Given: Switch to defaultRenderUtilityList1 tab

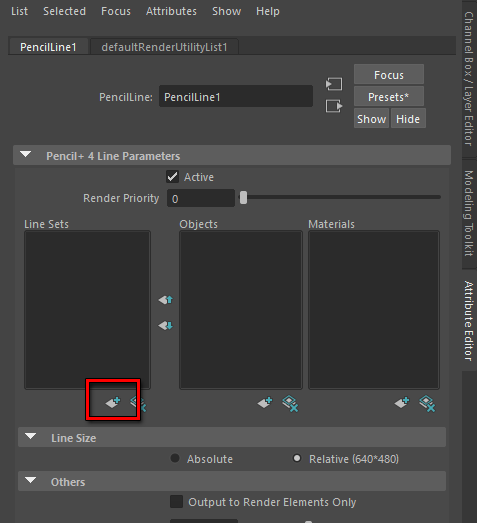Looking at the screenshot, I should [x=164, y=47].
